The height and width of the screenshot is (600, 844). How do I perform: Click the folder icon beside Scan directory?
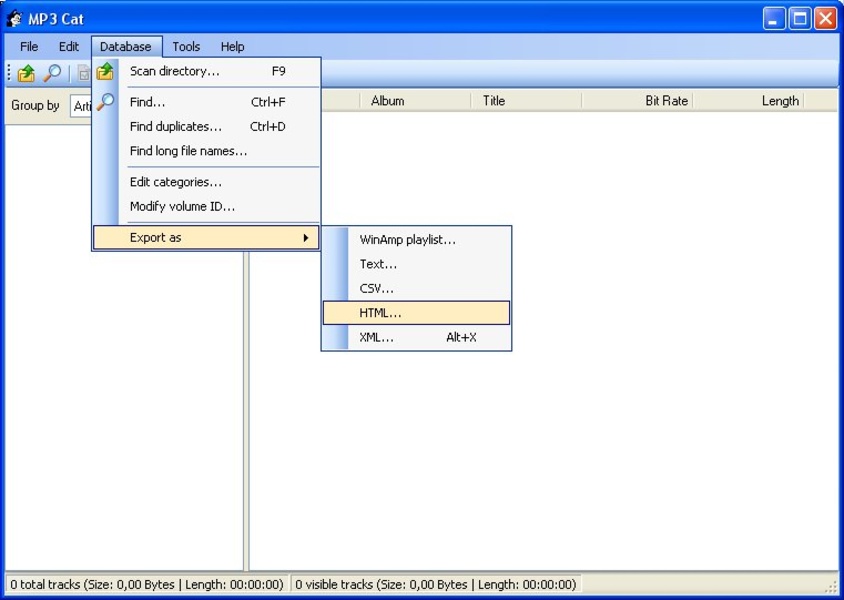point(105,72)
